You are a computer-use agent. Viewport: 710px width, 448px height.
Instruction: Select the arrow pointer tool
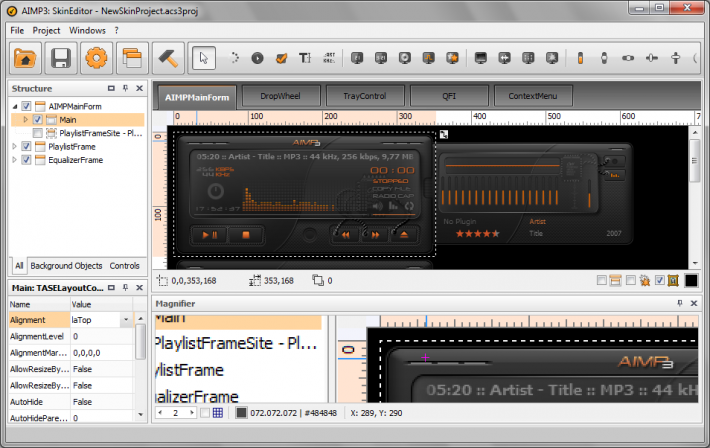point(204,58)
